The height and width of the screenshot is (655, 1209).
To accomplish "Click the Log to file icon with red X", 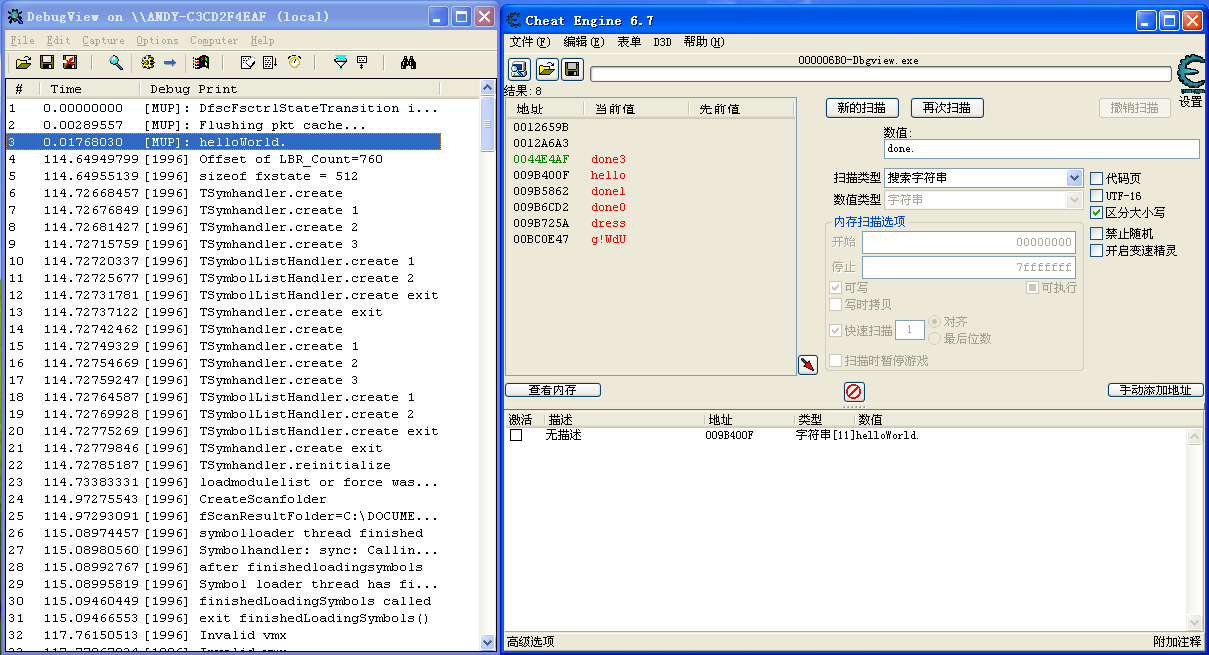I will pyautogui.click(x=69, y=62).
